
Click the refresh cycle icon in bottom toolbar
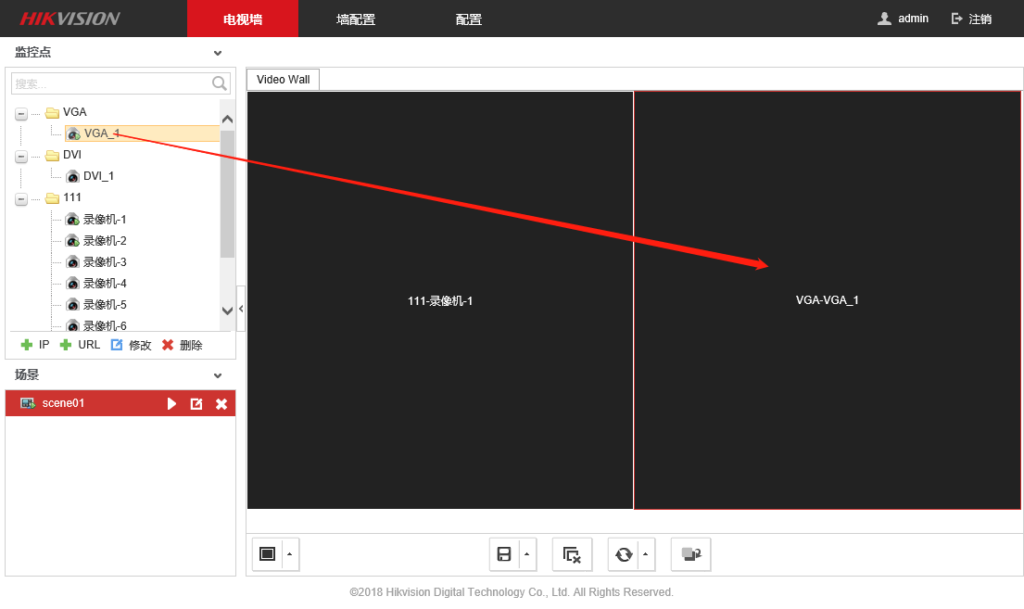point(624,554)
